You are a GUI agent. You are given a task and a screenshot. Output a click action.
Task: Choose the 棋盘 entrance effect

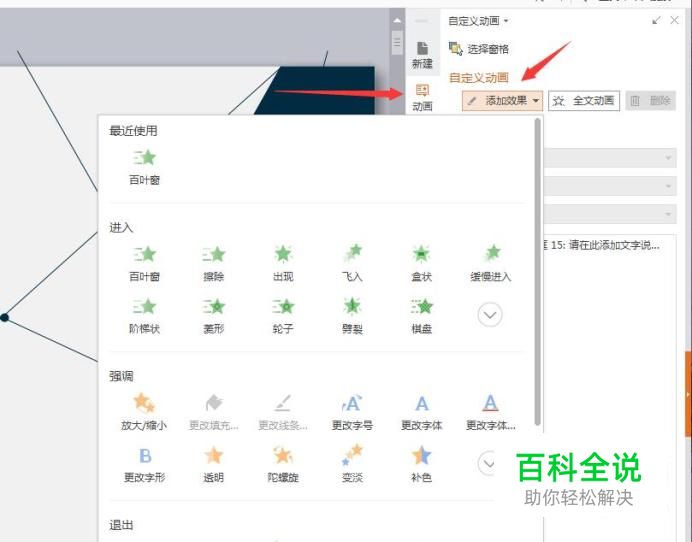(421, 316)
